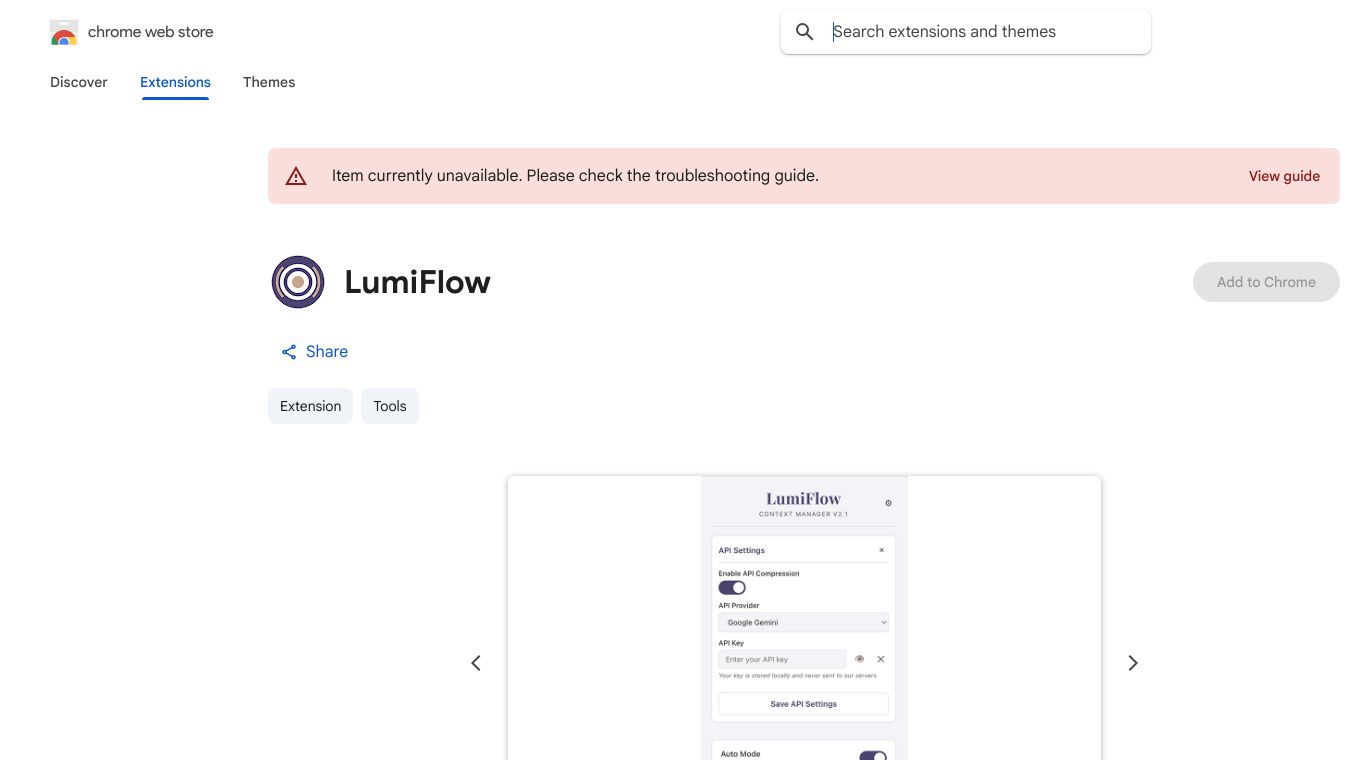Open the Google Gemini provider dropdown

(x=803, y=622)
